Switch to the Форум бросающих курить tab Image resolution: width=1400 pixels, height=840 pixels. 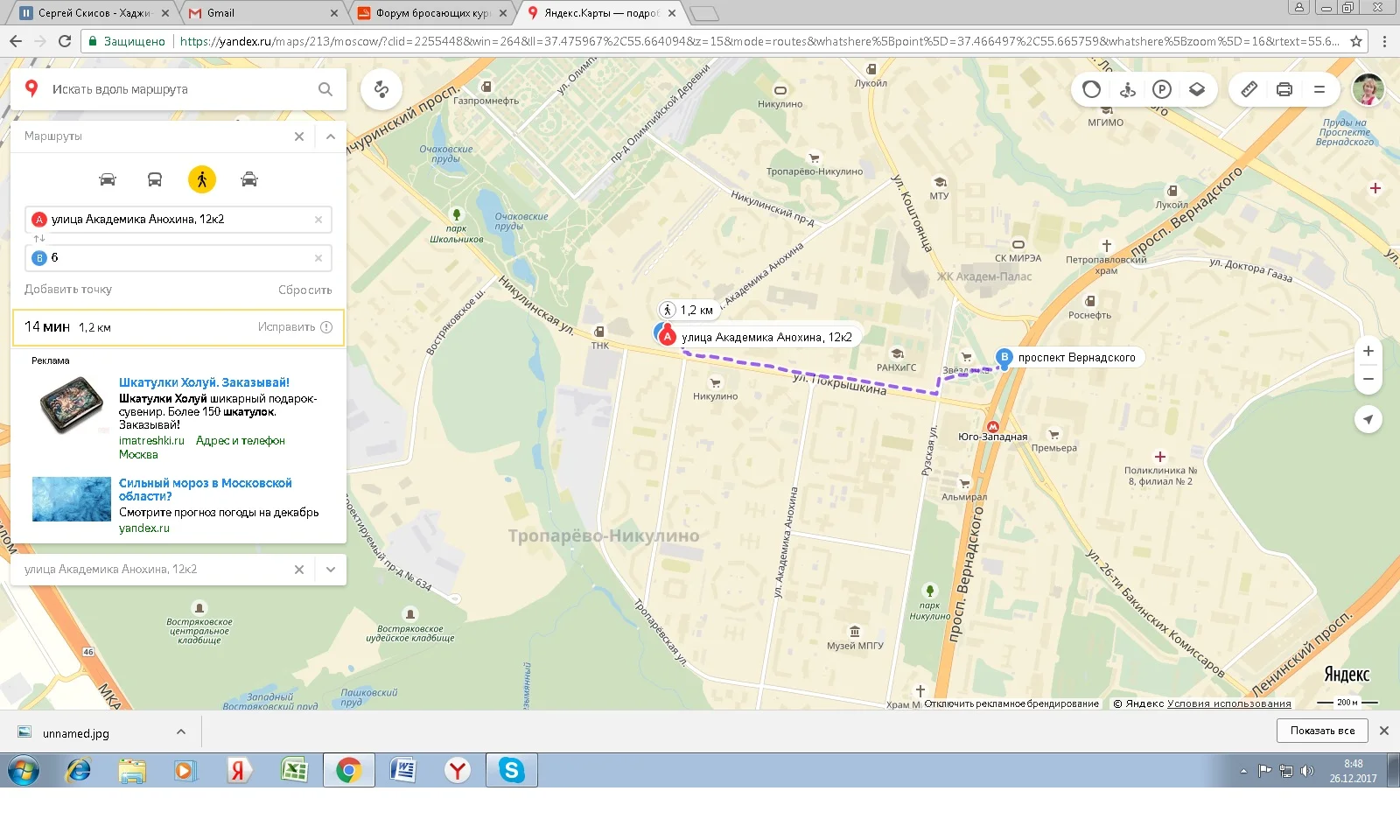point(434,13)
